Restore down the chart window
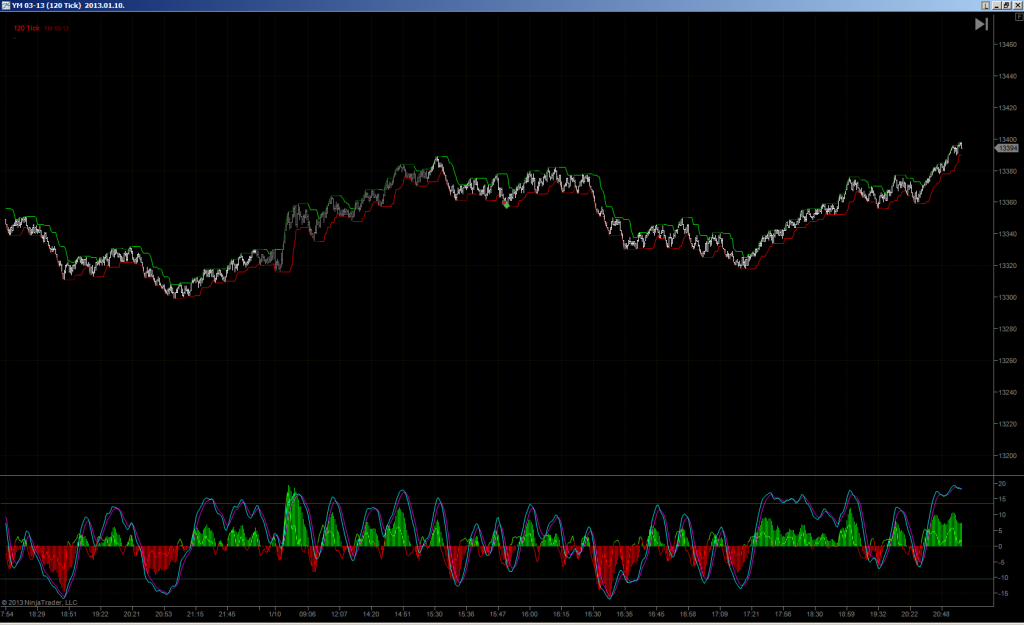This screenshot has height=625, width=1024. pyautogui.click(x=1007, y=5)
